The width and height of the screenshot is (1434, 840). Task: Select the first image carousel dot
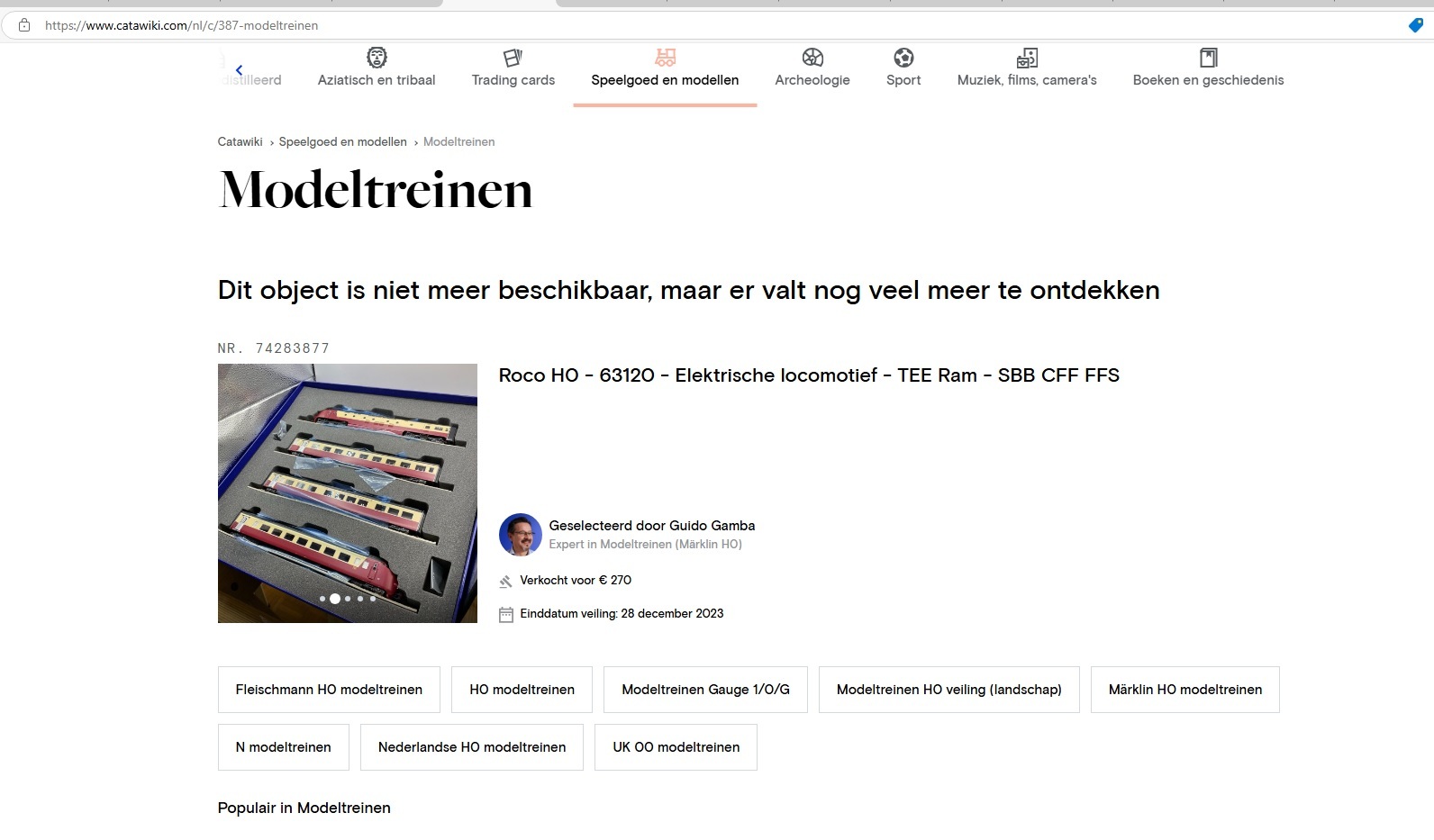point(322,599)
